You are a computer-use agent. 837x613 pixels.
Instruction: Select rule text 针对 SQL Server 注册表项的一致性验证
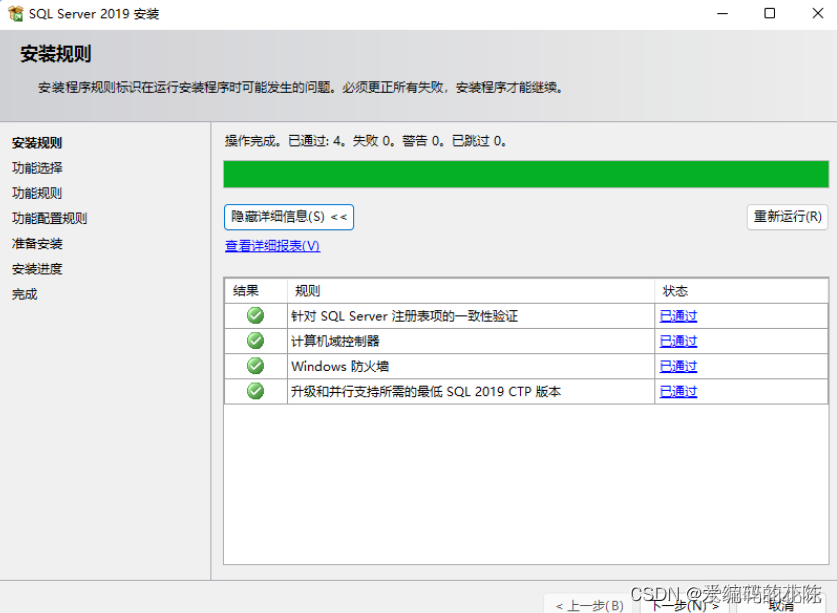pos(404,316)
